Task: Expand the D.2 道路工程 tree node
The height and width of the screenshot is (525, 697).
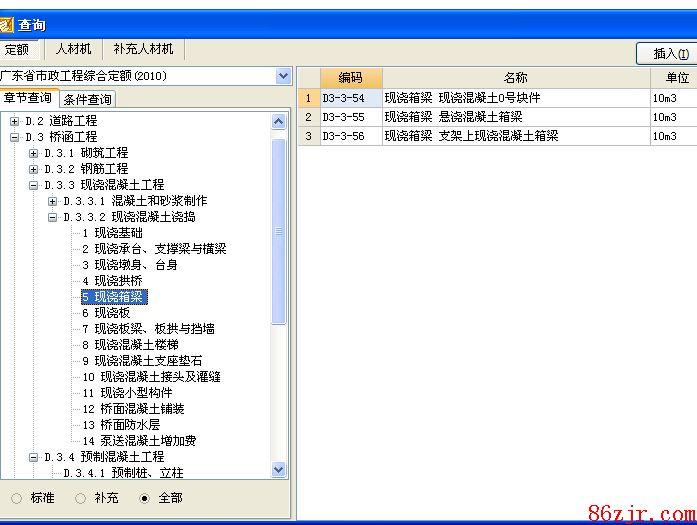Action: 15,121
